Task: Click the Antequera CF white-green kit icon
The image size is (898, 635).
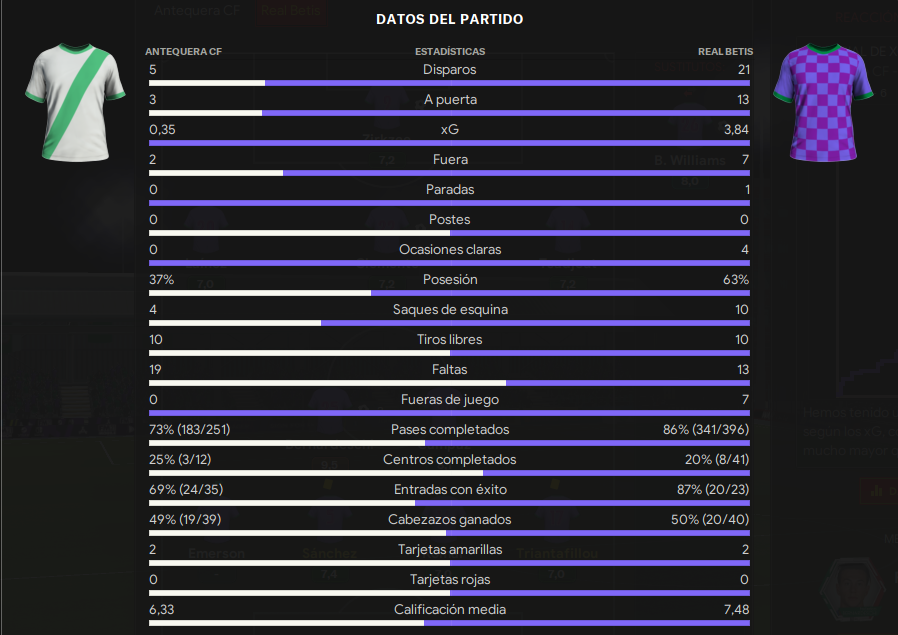Action: 75,102
